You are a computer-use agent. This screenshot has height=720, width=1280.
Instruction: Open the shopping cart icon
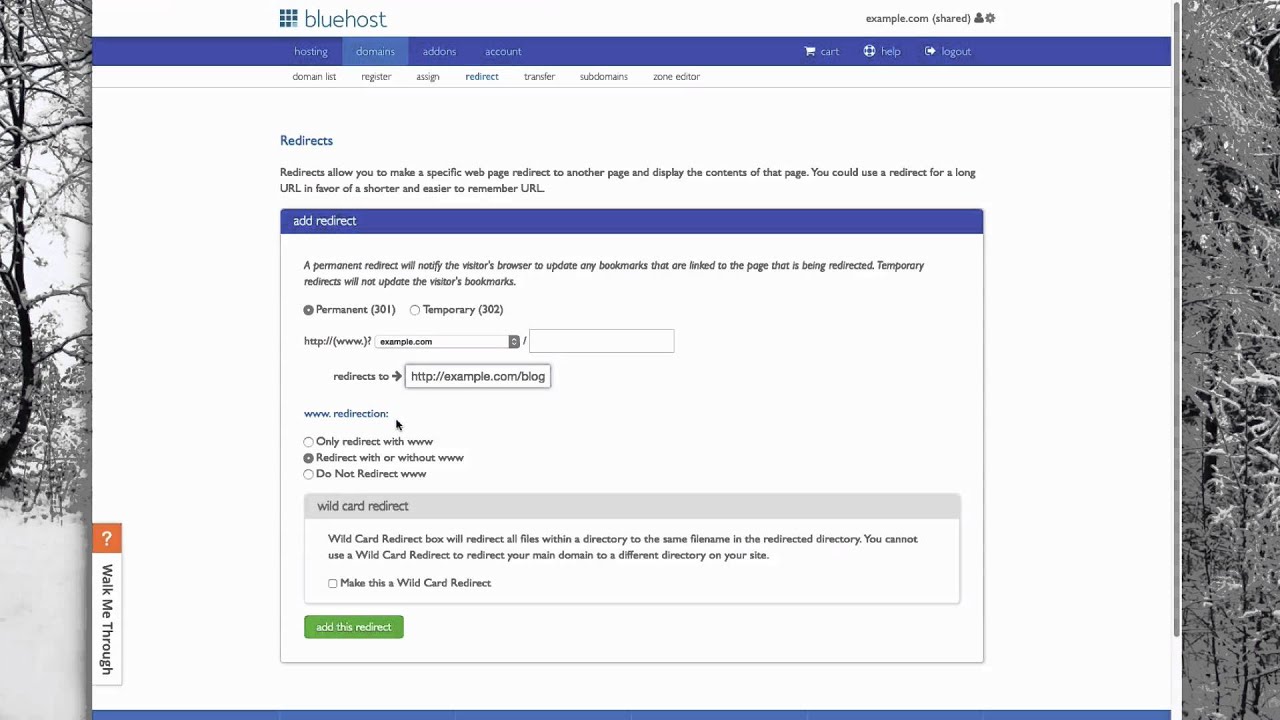pos(810,51)
